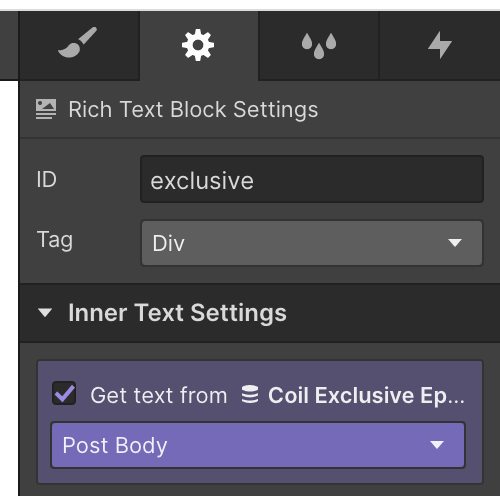Collapse the Inner Text Settings section
This screenshot has height=496, width=500.
point(45,313)
